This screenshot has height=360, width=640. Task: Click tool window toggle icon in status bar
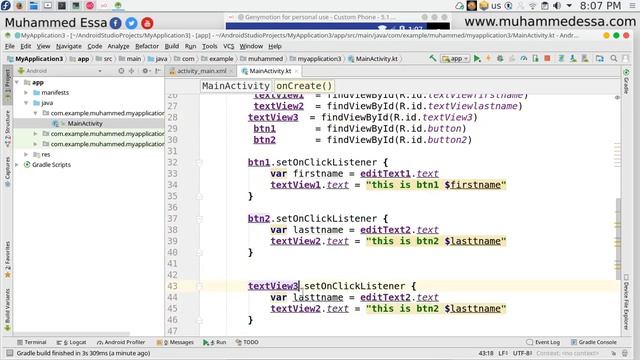tap(9, 353)
